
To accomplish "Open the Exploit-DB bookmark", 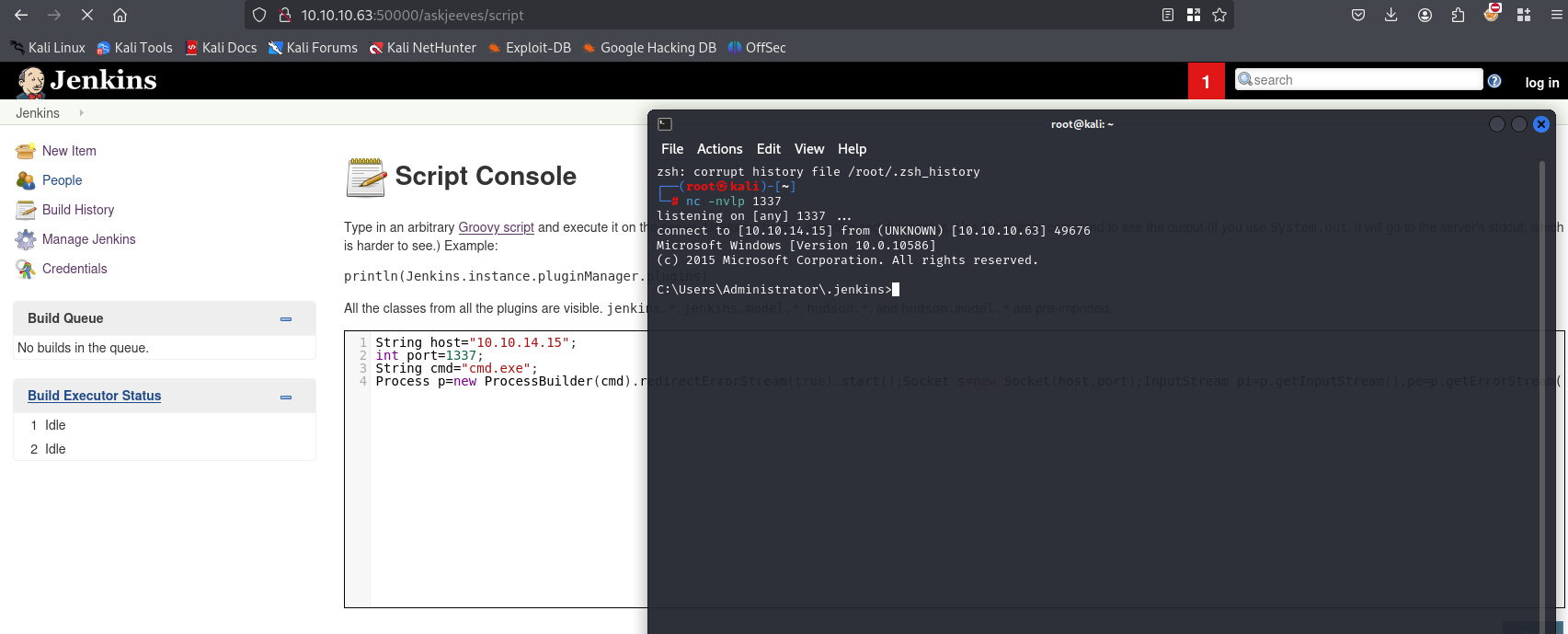I will tap(529, 48).
